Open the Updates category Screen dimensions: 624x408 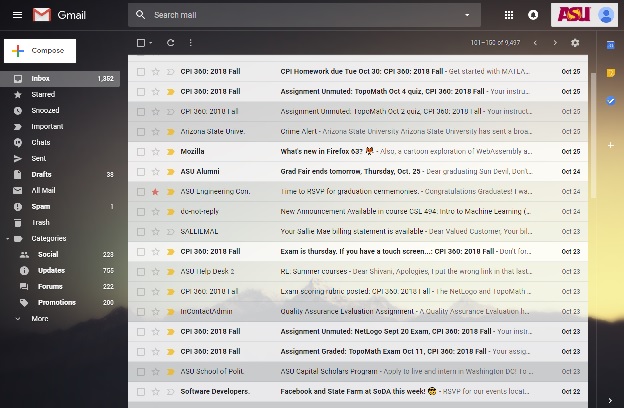point(60,271)
